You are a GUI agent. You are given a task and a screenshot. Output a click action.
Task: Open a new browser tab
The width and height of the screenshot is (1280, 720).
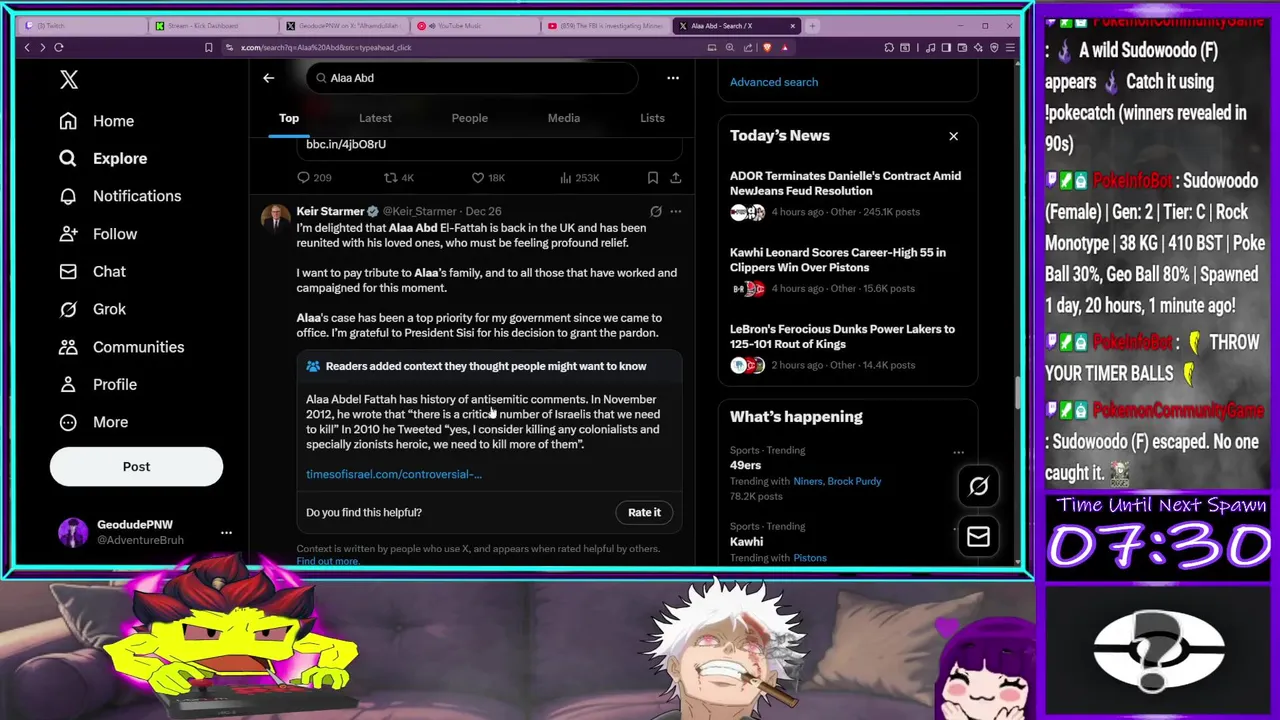[812, 26]
